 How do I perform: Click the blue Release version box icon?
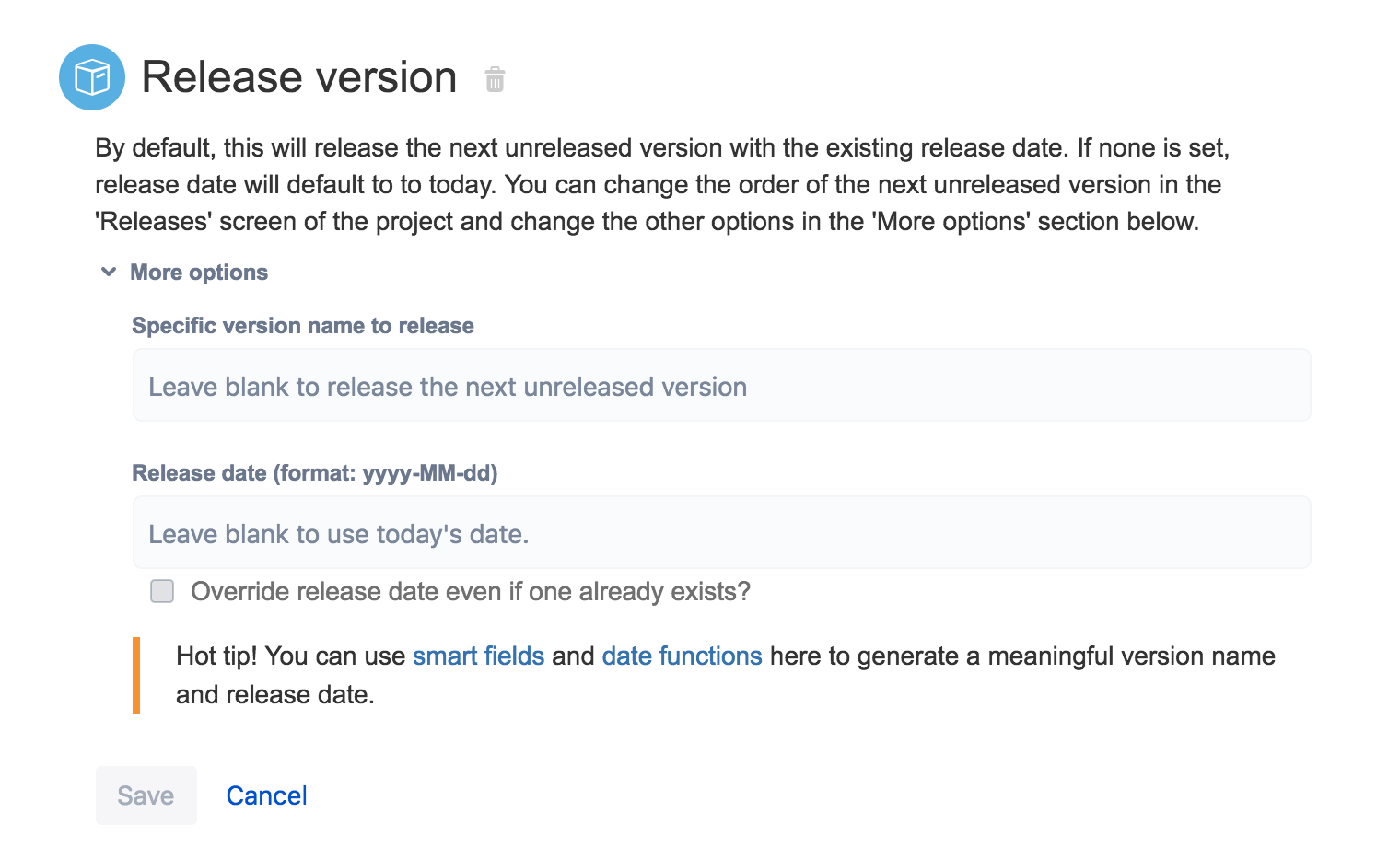point(92,77)
